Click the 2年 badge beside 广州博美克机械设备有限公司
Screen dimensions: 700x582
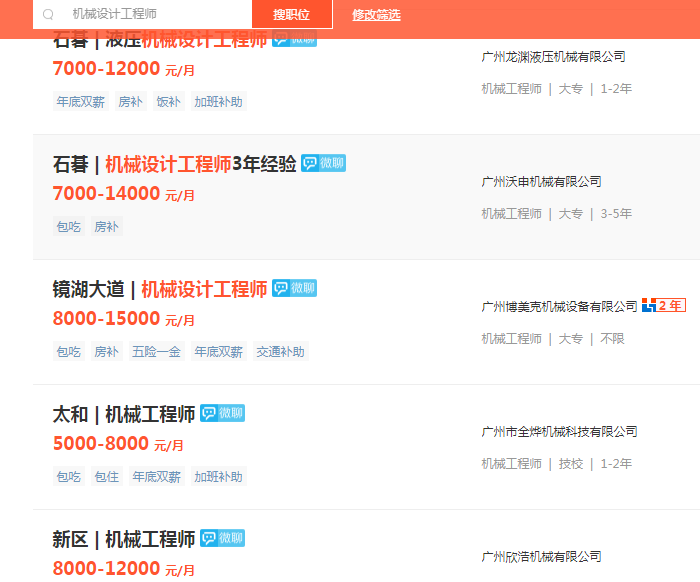click(664, 305)
